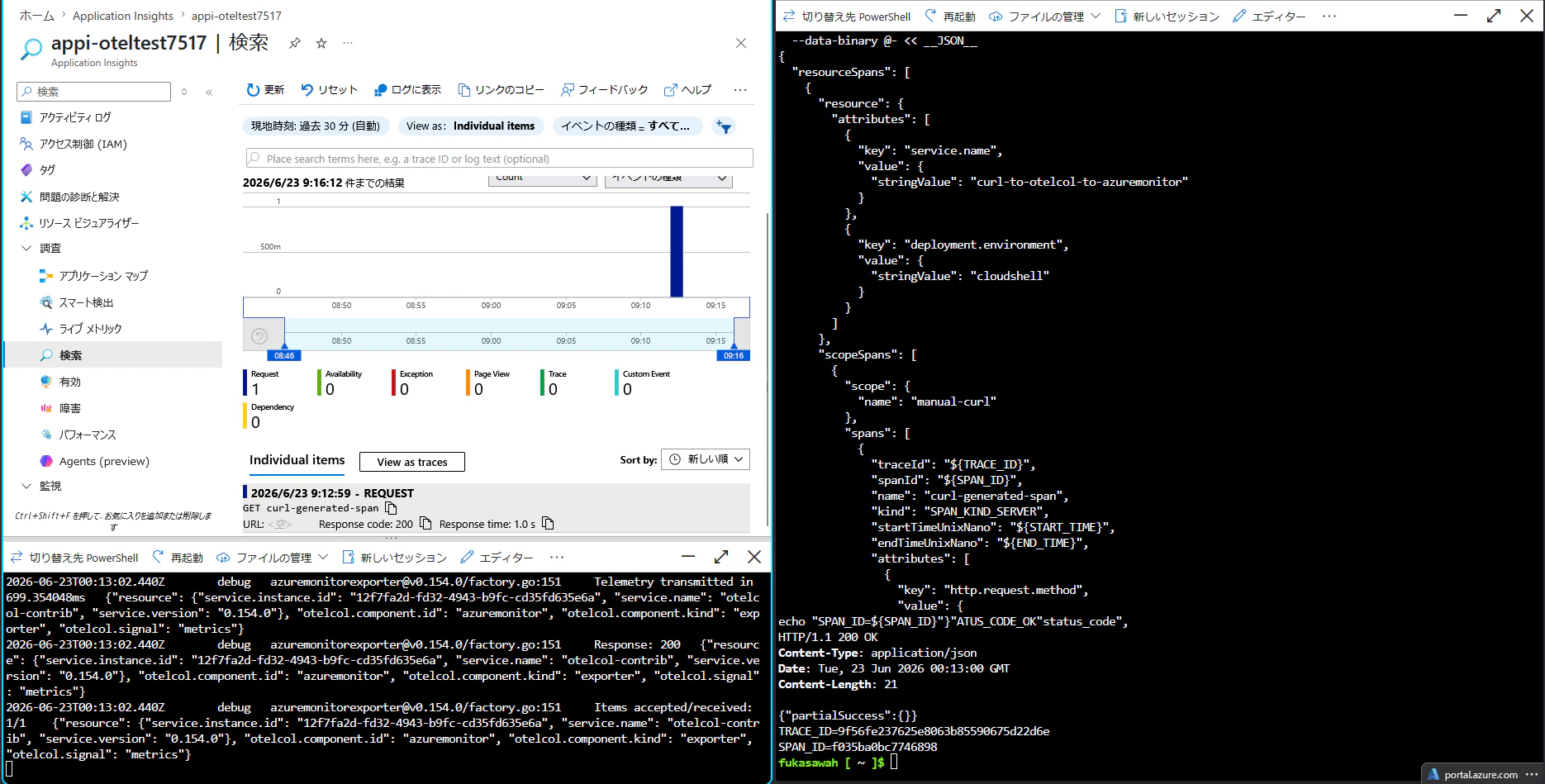Open the フィードバック feedback panel
Screen dimensions: 1545x784
(x=604, y=90)
